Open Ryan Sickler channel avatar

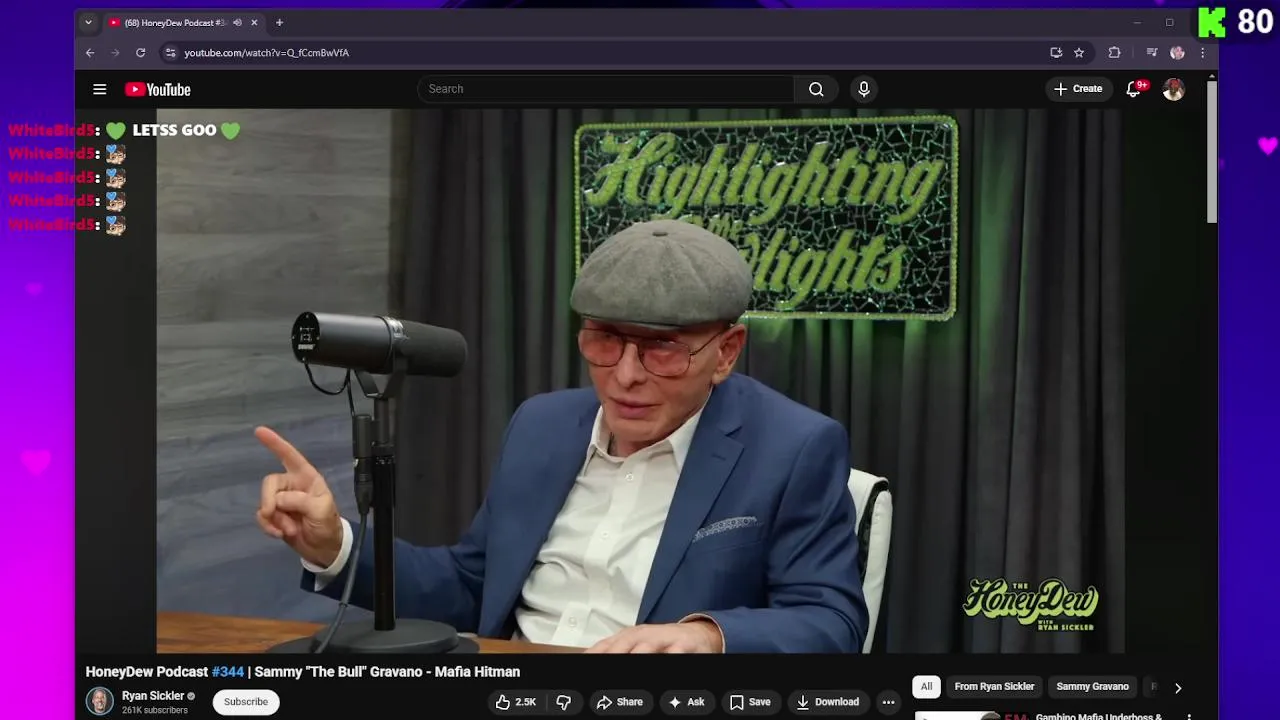point(99,702)
